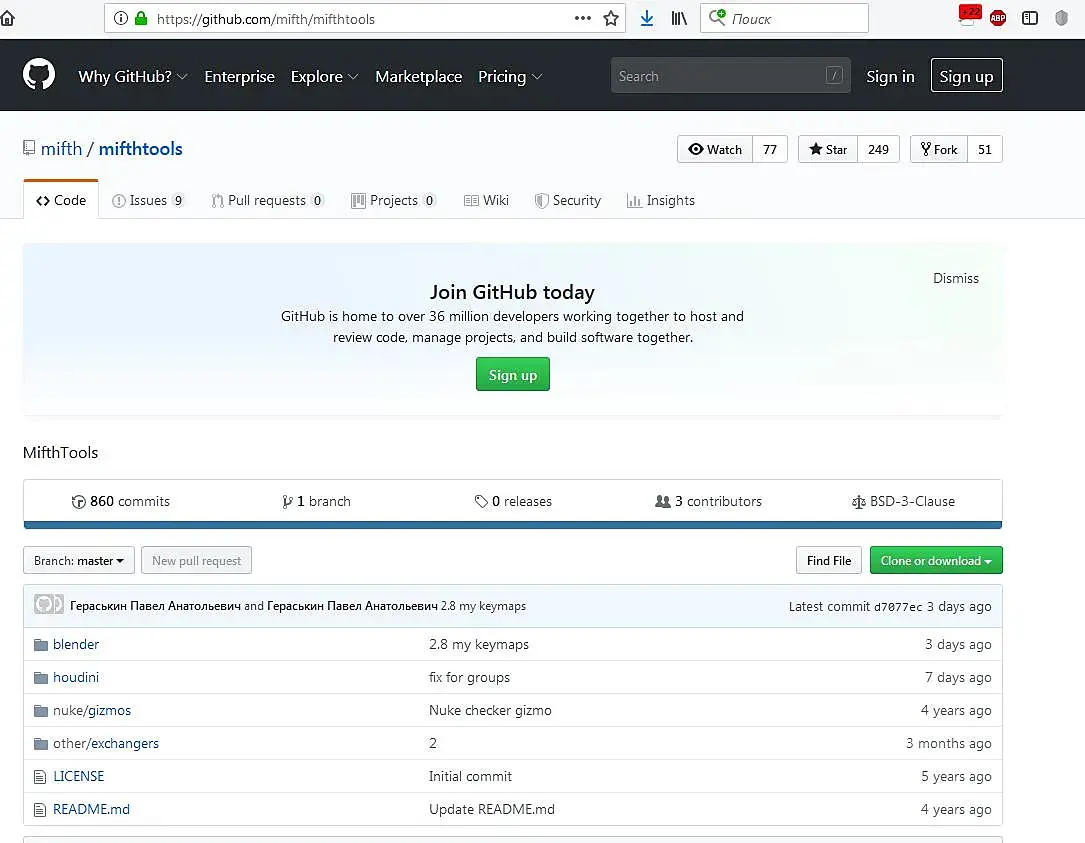Click the AdBlock Plus extension icon

coord(997,19)
